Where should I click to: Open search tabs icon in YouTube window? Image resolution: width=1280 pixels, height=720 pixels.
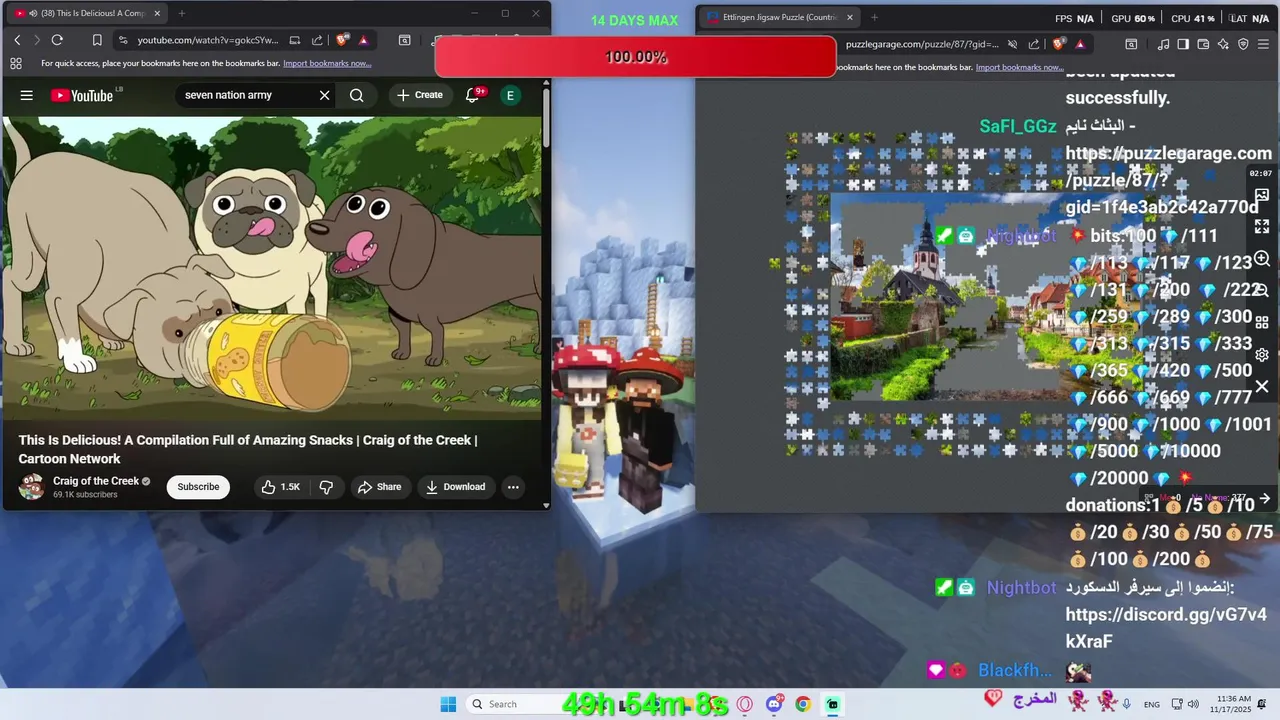pyautogui.click(x=404, y=40)
